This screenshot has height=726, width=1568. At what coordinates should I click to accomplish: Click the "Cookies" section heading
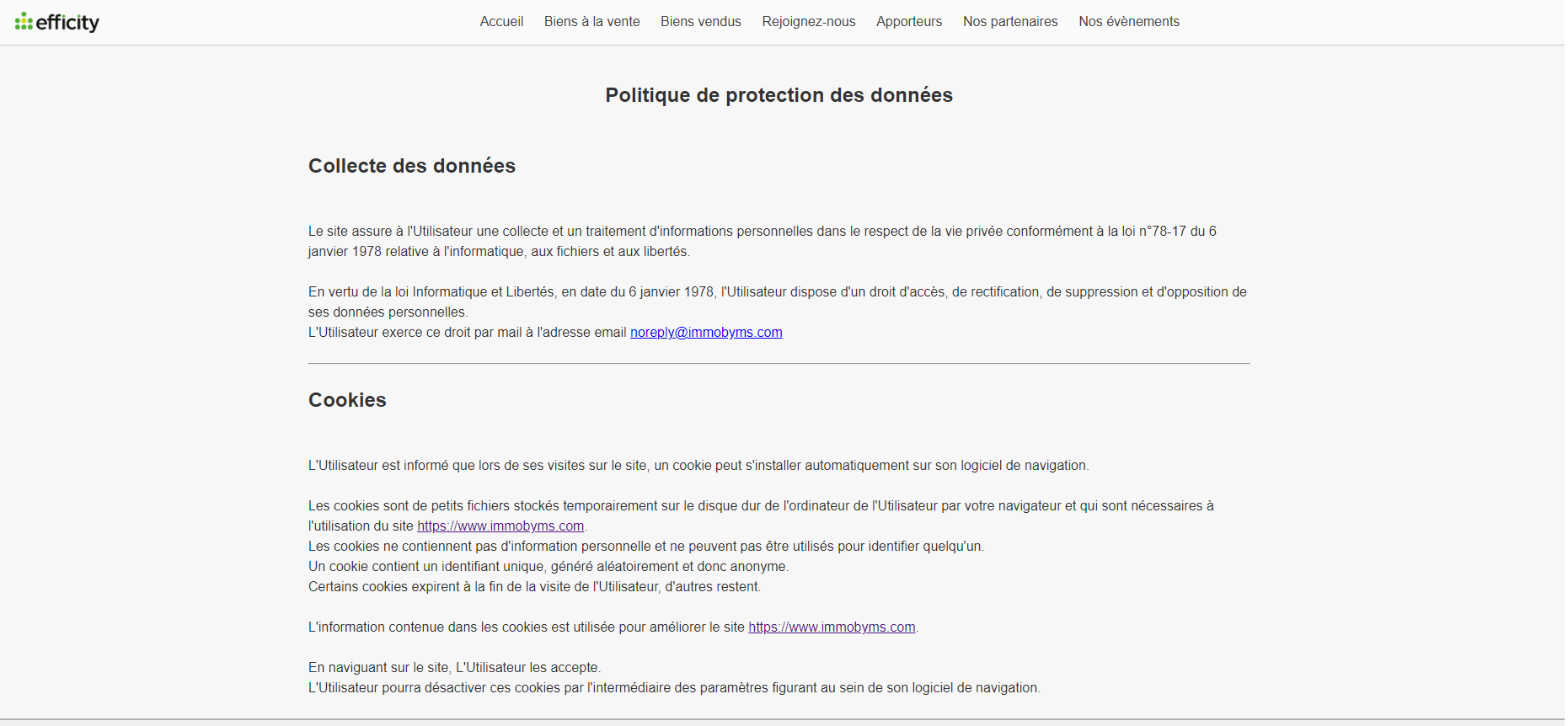[347, 400]
